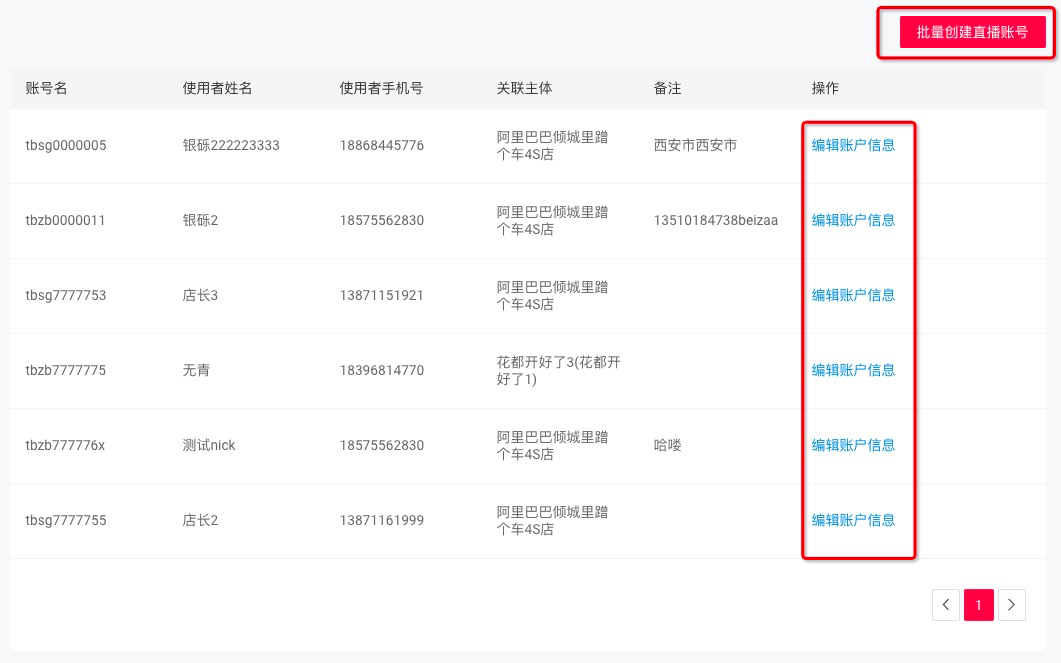Click phone number 18396814770
This screenshot has width=1061, height=663.
pos(382,370)
